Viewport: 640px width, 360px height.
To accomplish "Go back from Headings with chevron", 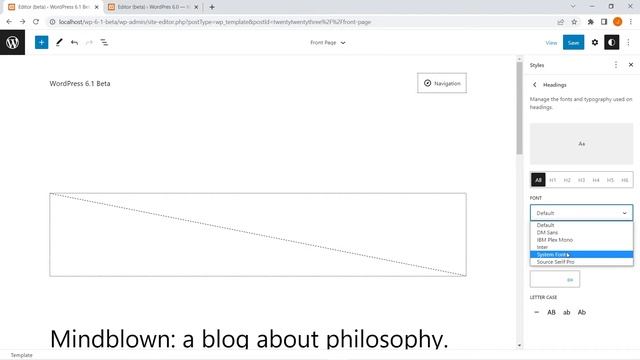I will click(x=535, y=85).
